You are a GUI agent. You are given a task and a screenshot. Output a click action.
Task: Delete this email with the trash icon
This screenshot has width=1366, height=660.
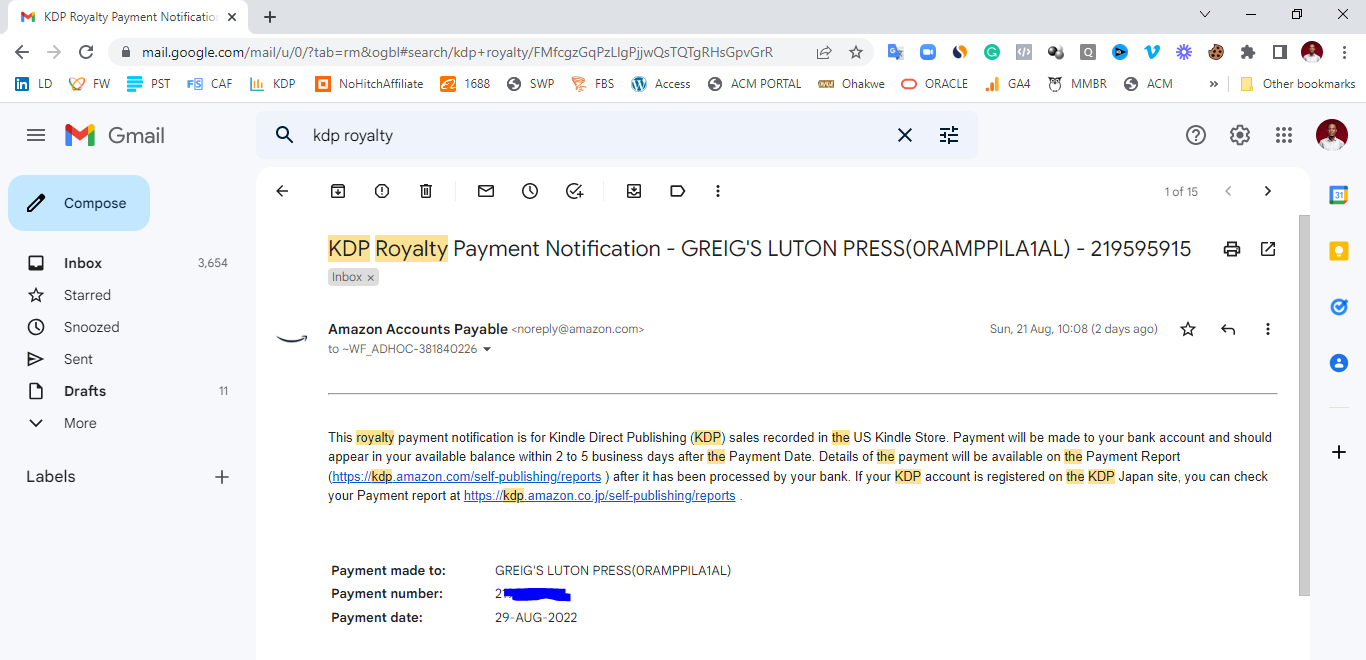(x=426, y=191)
